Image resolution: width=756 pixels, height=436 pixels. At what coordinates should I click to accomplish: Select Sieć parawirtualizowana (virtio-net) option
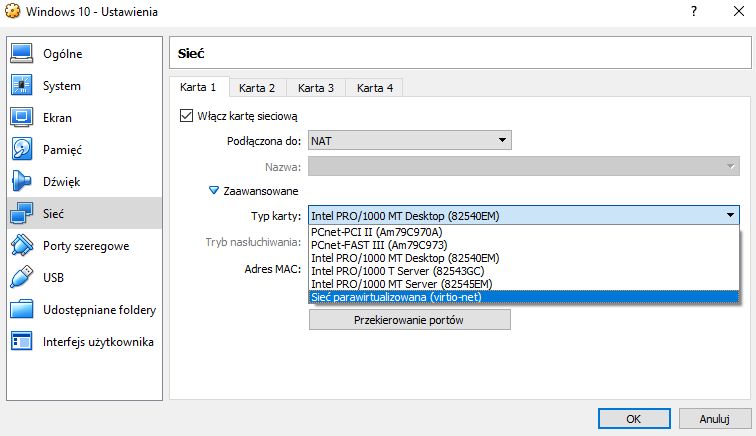524,297
